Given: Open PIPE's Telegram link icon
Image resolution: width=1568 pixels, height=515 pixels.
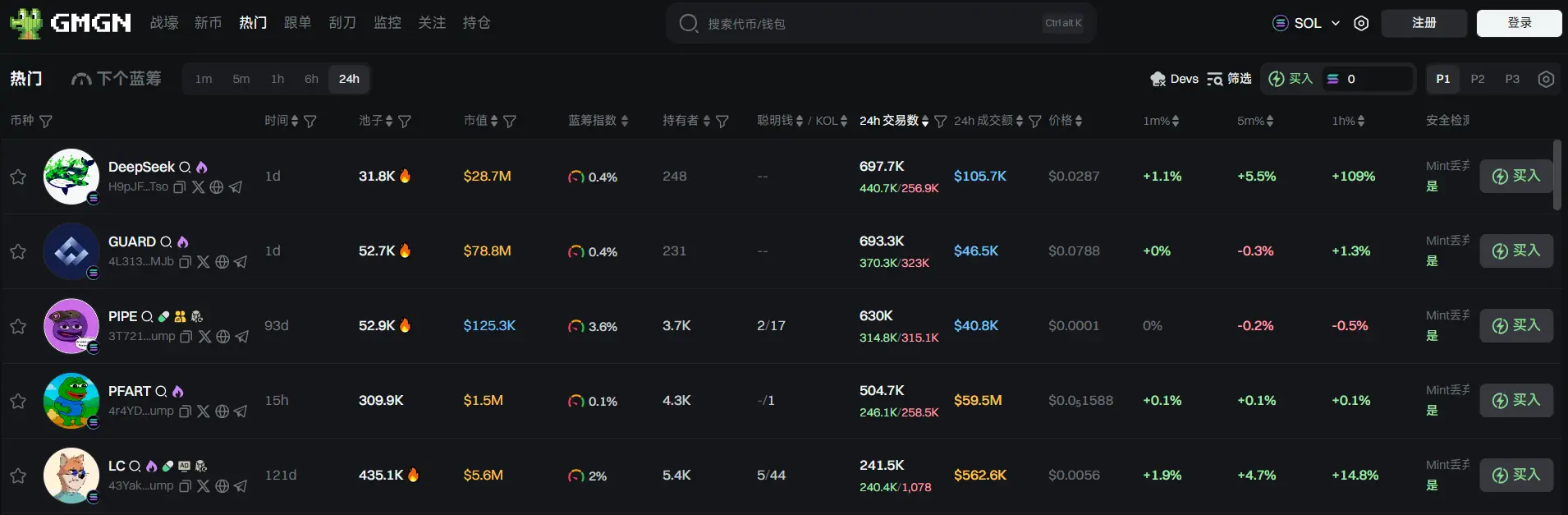Looking at the screenshot, I should pos(242,337).
